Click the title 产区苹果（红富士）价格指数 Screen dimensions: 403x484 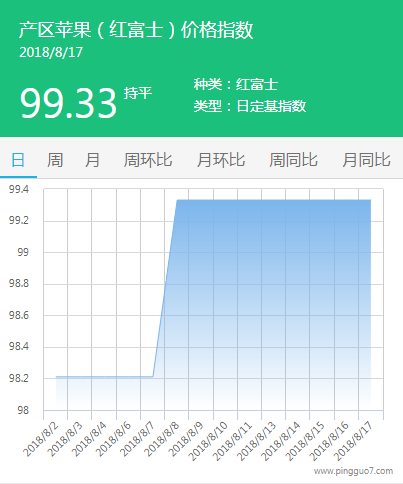pos(136,30)
